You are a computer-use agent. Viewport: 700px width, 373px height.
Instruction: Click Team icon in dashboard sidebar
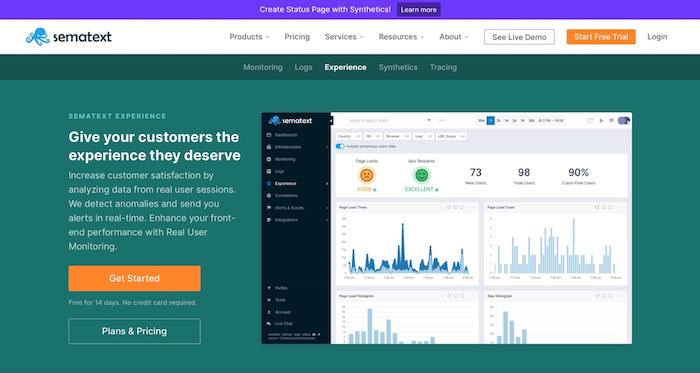click(269, 300)
